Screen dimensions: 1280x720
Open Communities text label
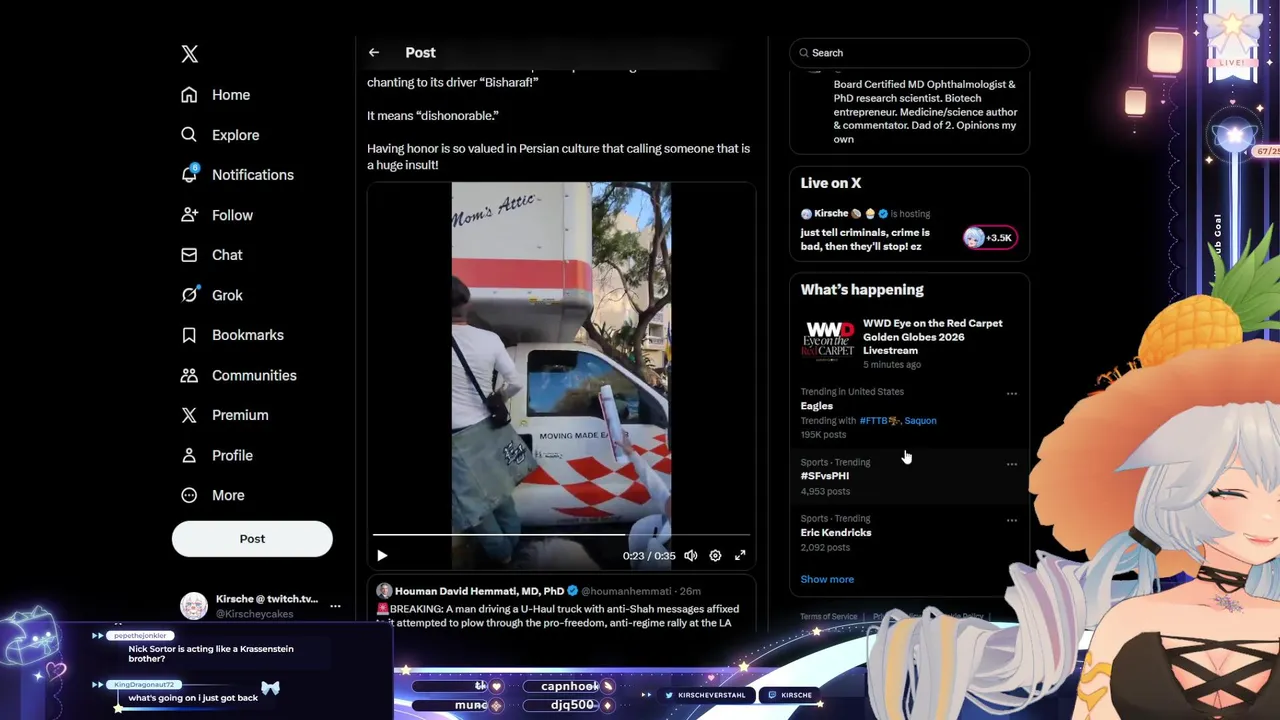coord(254,375)
